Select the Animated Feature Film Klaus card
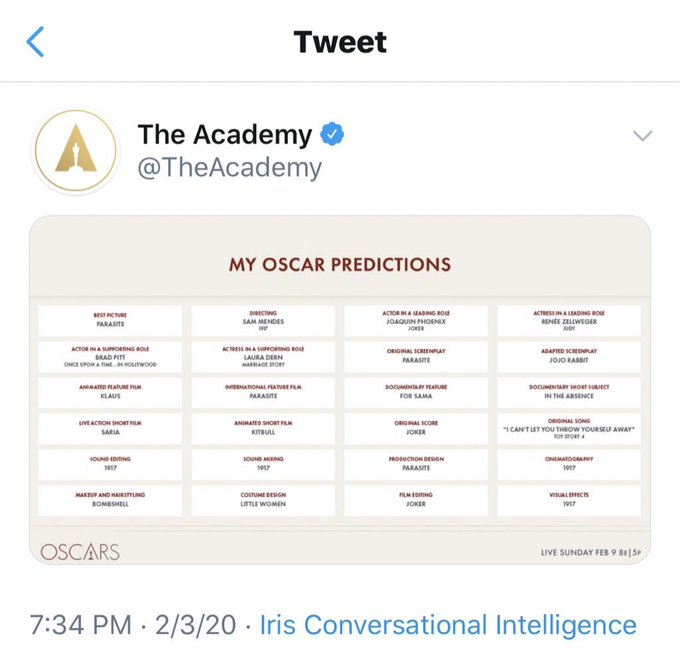This screenshot has height=657, width=680. click(111, 392)
